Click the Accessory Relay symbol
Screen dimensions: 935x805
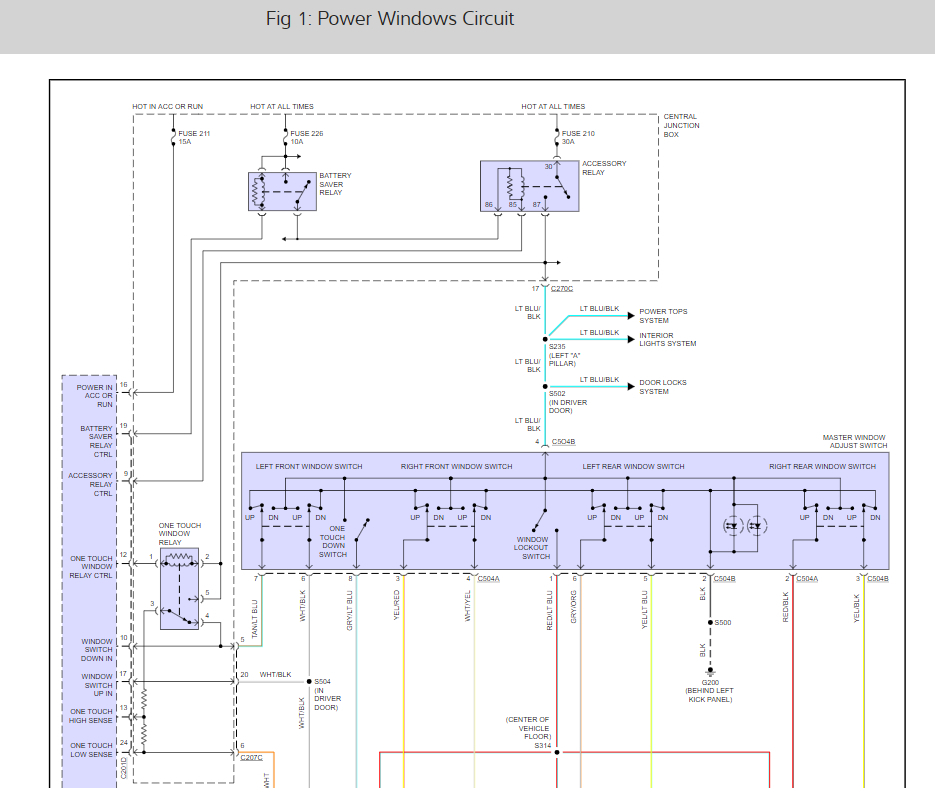[530, 187]
